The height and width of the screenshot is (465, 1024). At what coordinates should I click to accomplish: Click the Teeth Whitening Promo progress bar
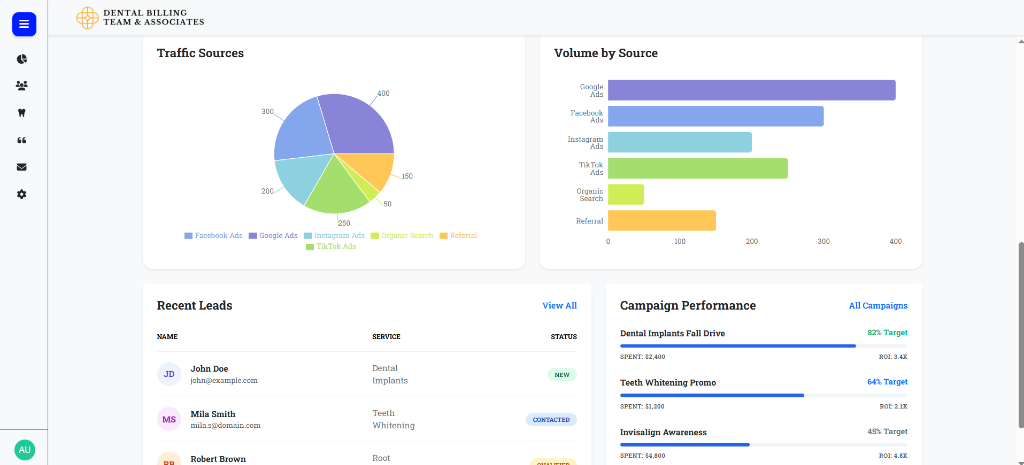pos(763,395)
